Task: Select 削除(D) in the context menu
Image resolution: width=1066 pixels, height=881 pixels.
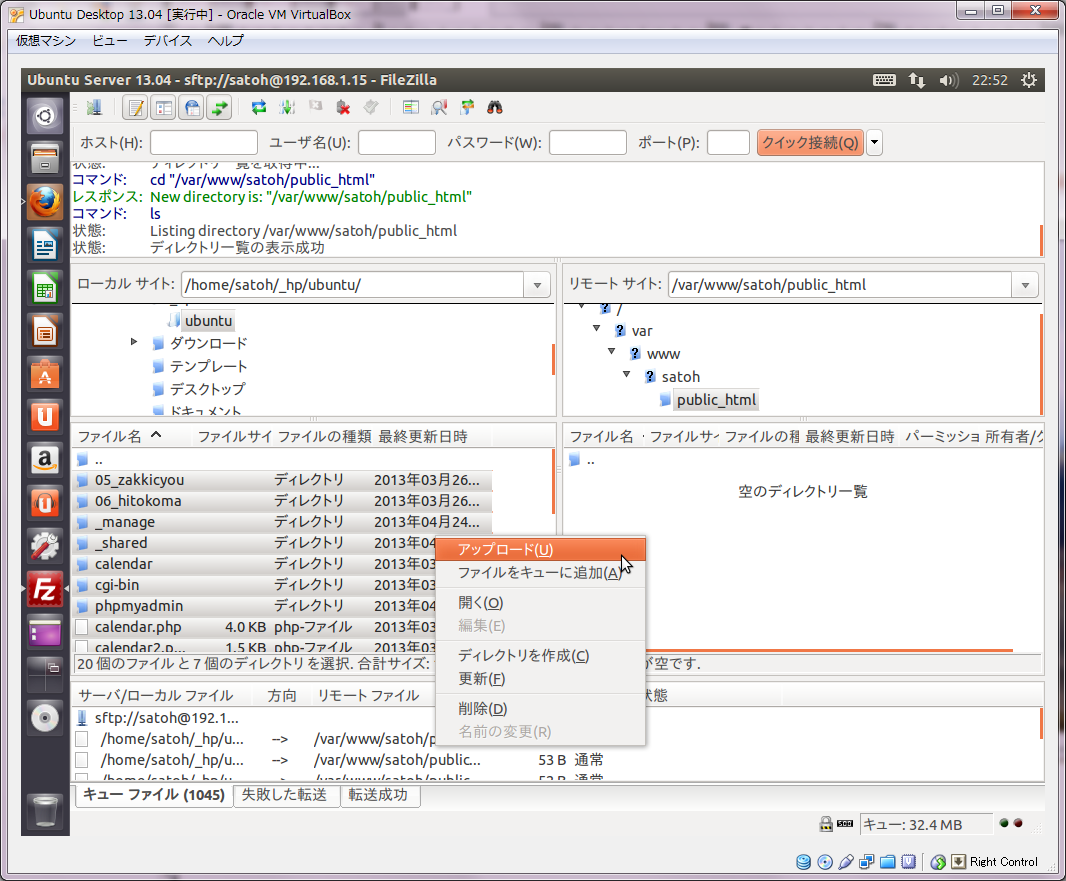Action: pos(540,708)
